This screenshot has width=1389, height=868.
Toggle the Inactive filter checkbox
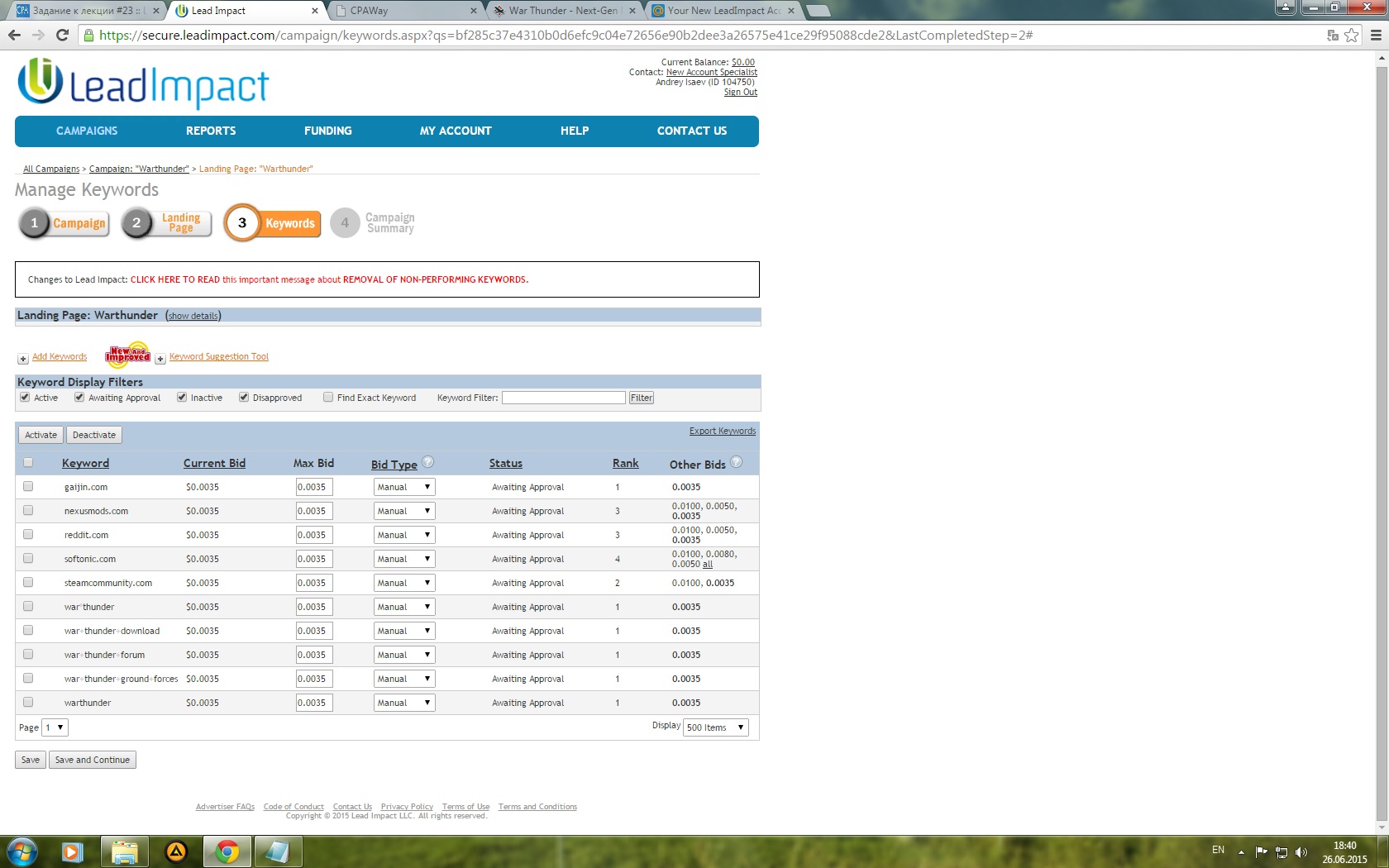pyautogui.click(x=182, y=397)
